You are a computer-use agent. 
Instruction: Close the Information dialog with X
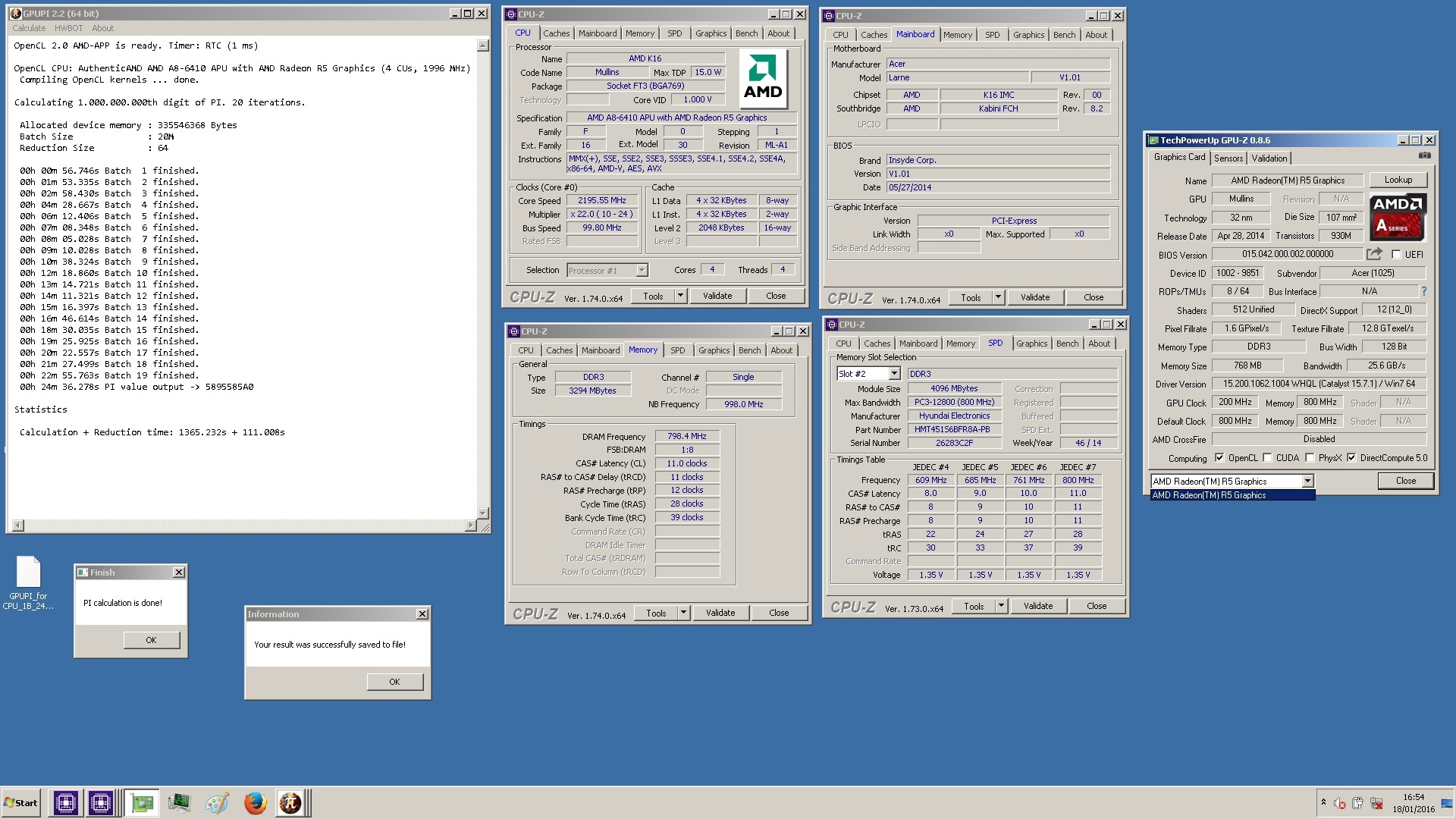coord(422,614)
